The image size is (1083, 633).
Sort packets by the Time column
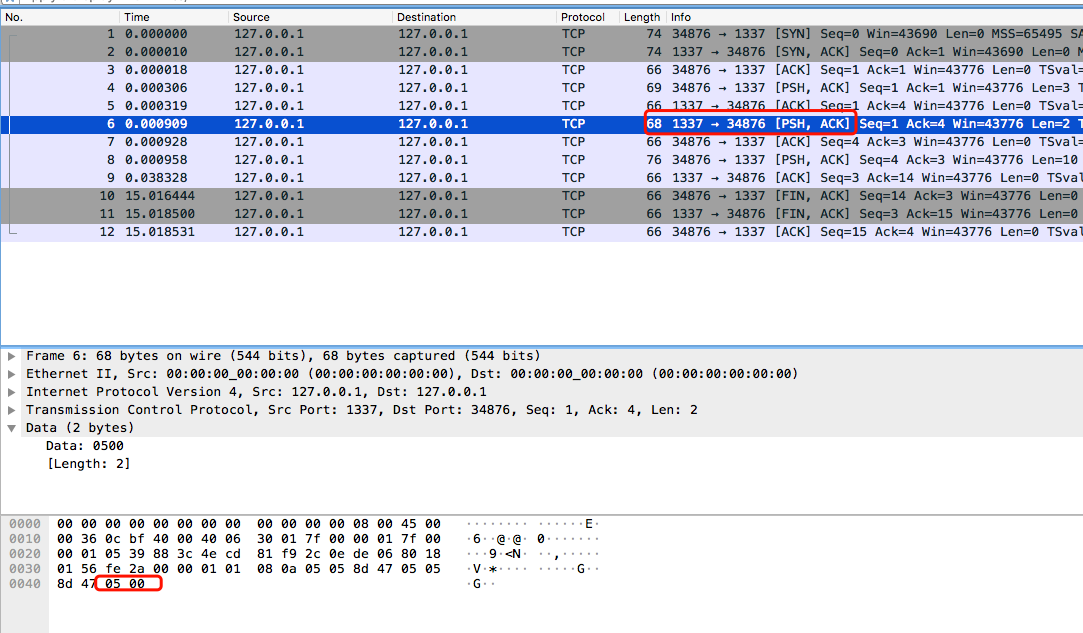pos(173,17)
